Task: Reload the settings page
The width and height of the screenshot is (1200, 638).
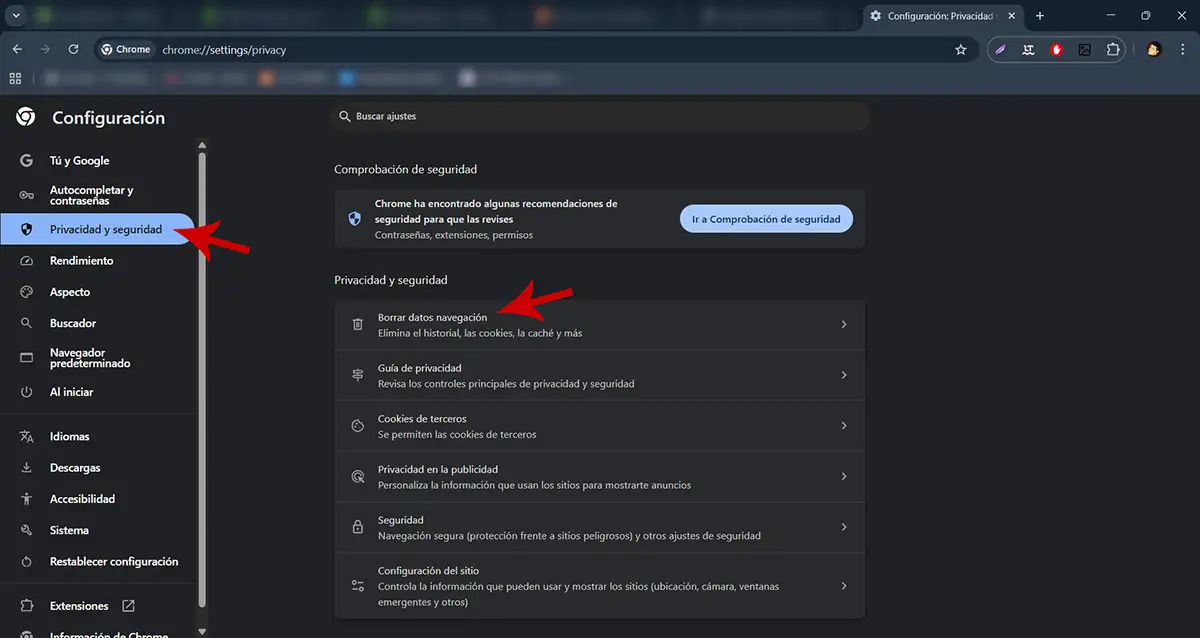Action: coord(72,48)
